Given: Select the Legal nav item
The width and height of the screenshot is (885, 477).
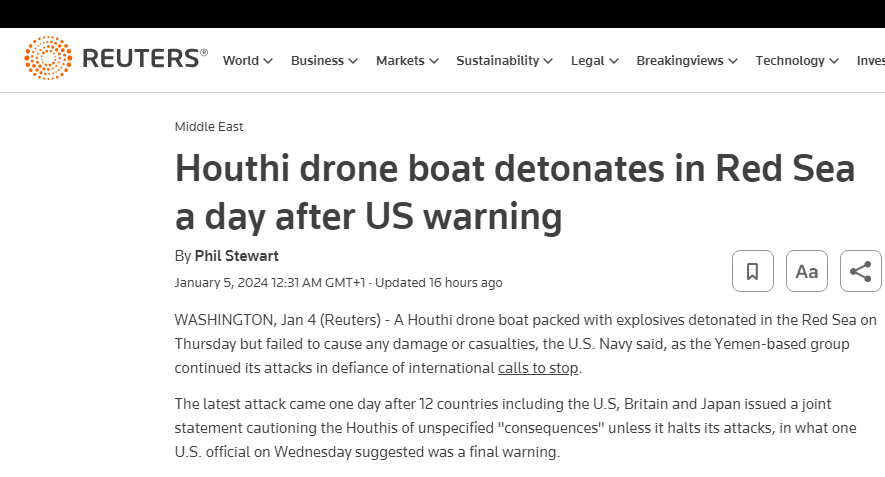Looking at the screenshot, I should 588,60.
